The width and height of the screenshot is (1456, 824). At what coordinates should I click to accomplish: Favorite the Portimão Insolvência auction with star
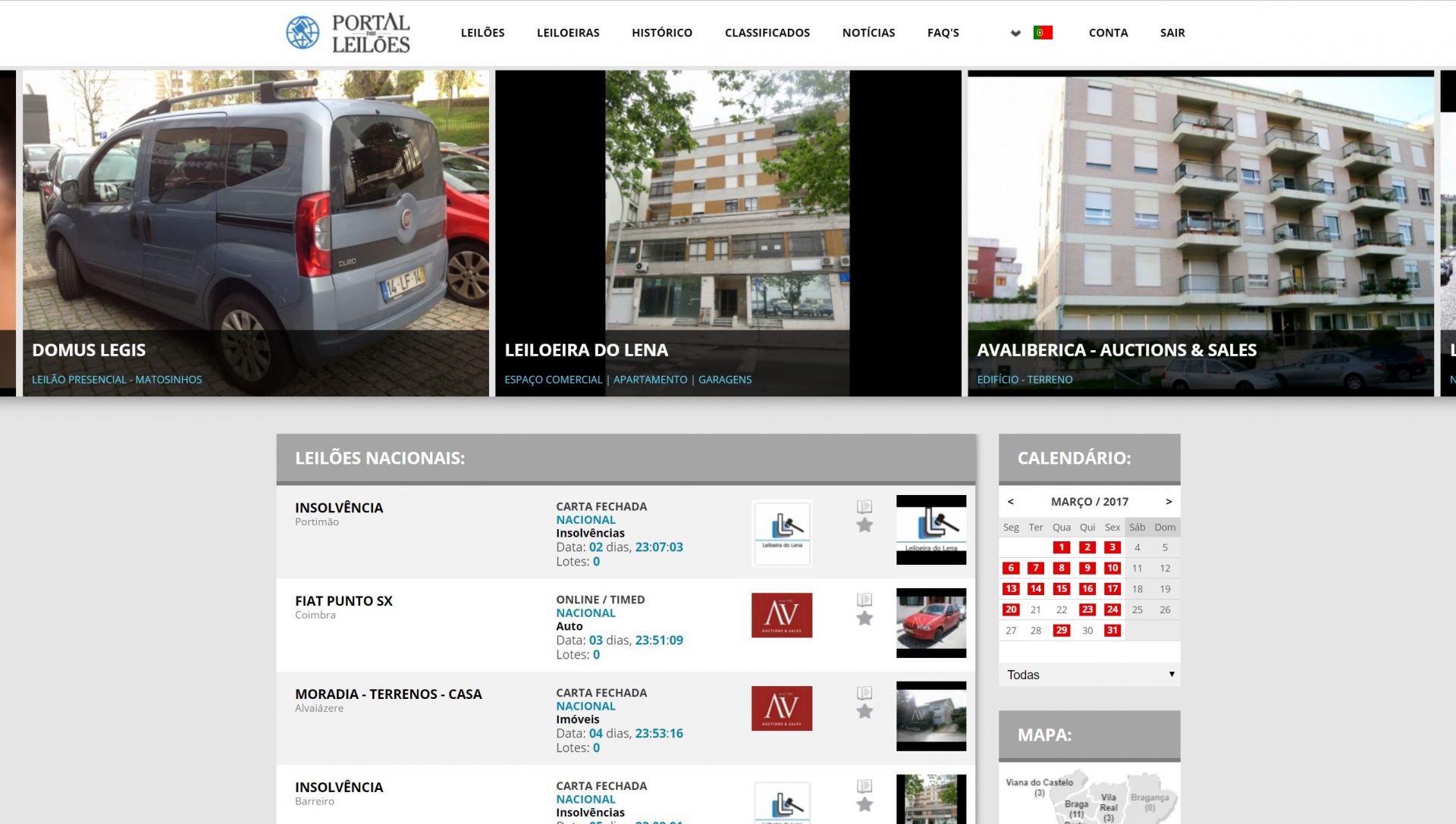864,525
